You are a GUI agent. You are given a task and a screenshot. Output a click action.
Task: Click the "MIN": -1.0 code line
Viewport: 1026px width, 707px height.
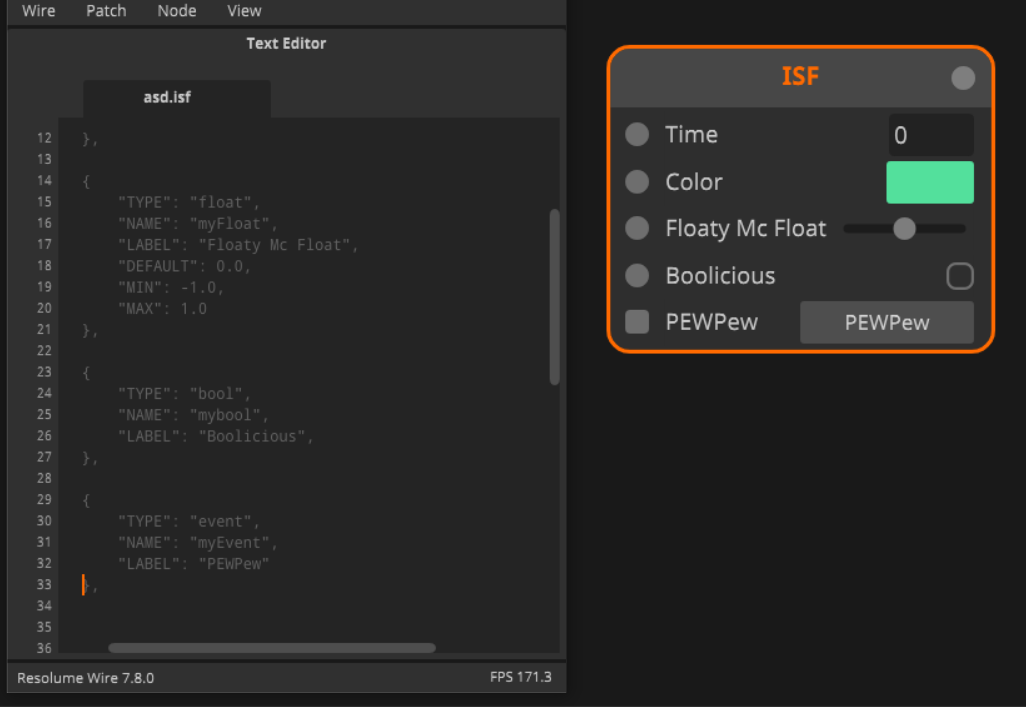coord(171,287)
